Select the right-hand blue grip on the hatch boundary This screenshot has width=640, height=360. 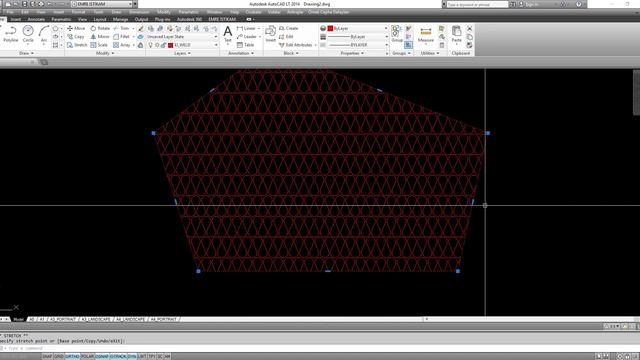488,133
